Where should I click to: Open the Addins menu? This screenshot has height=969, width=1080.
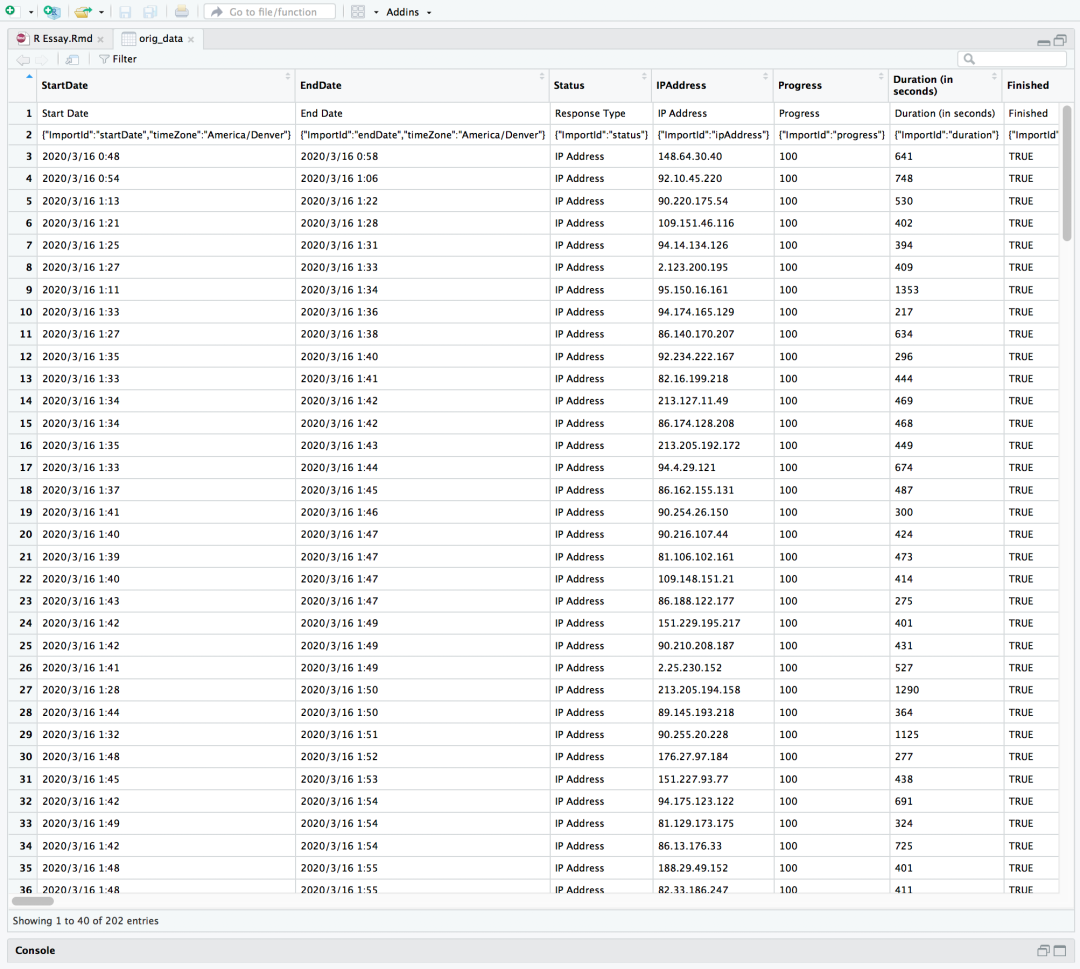coord(408,12)
